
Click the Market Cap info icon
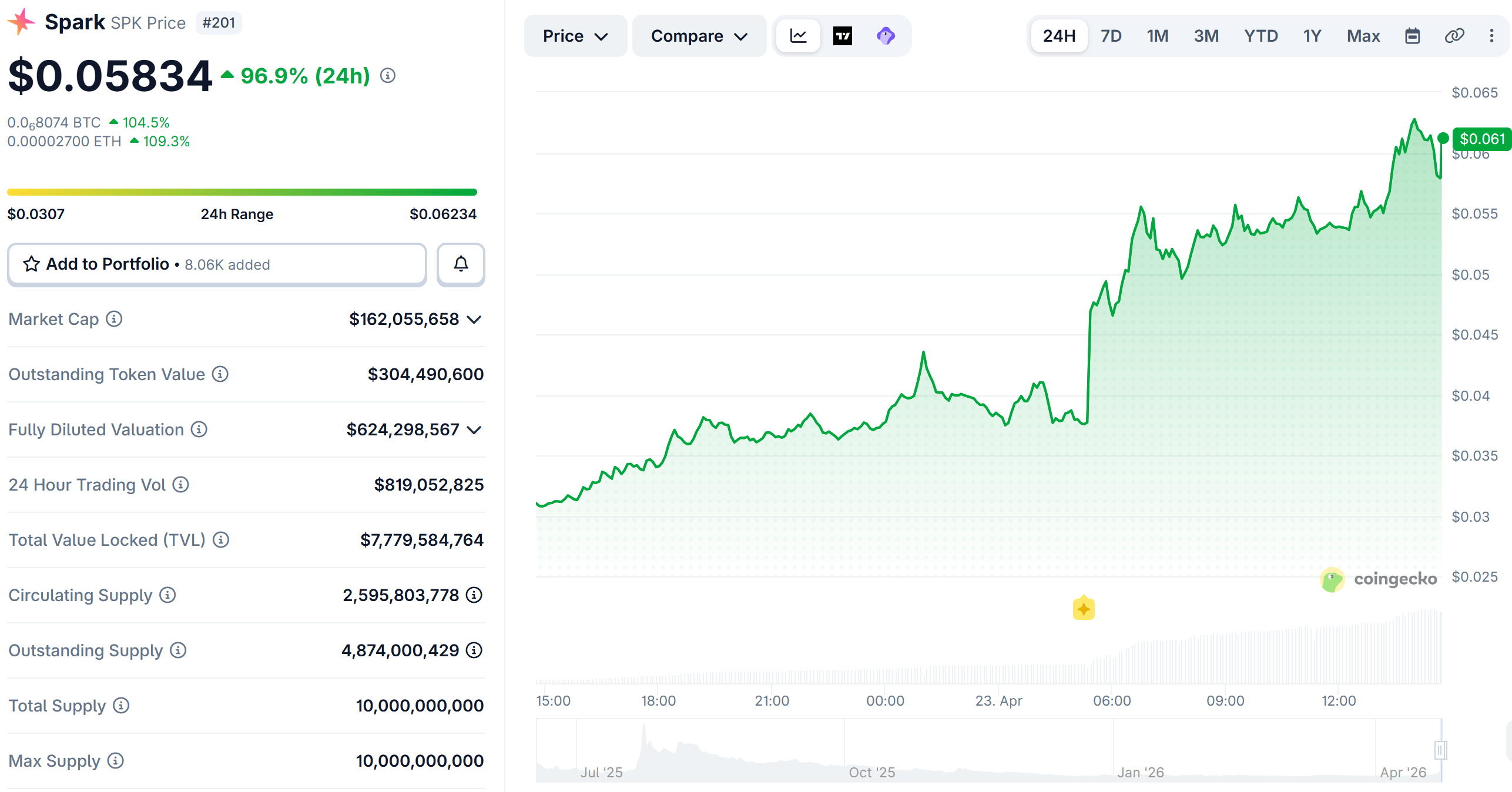114,319
